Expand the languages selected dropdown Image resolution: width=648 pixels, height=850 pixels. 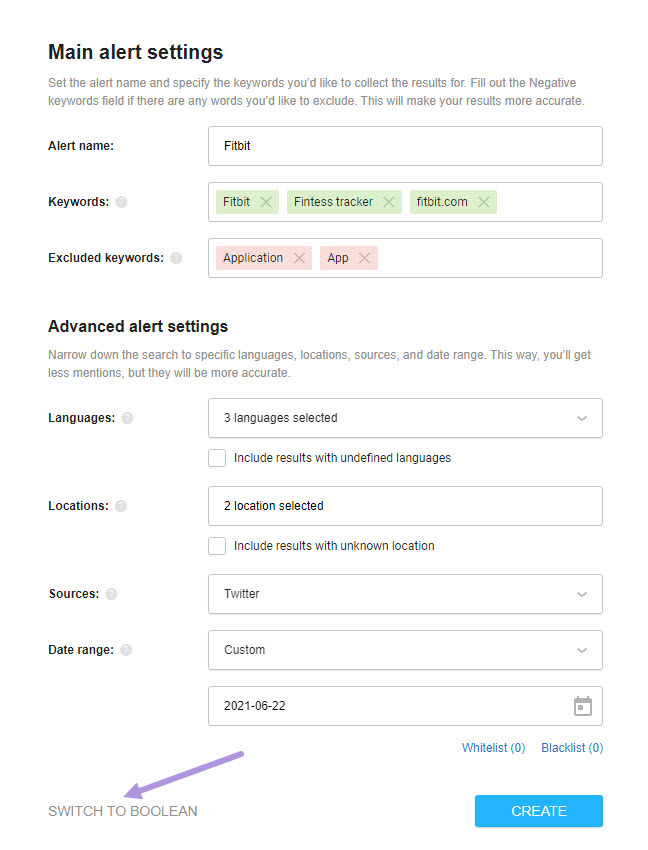(x=406, y=418)
